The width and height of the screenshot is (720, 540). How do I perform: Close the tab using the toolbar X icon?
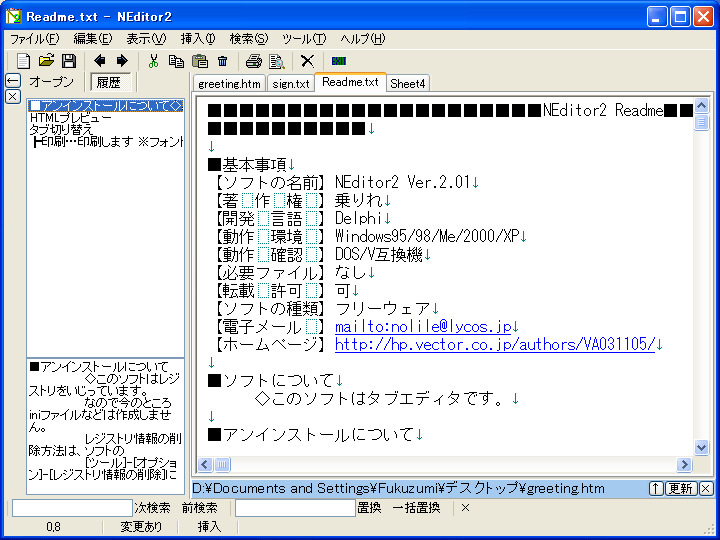click(307, 61)
